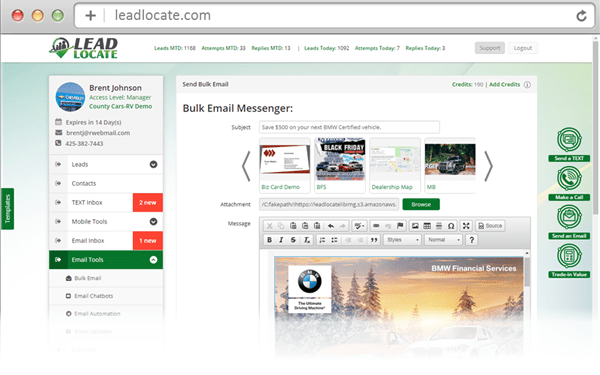Select the Dealership Map template thumbnail
Viewport: 600px width, 375px height.
(395, 165)
